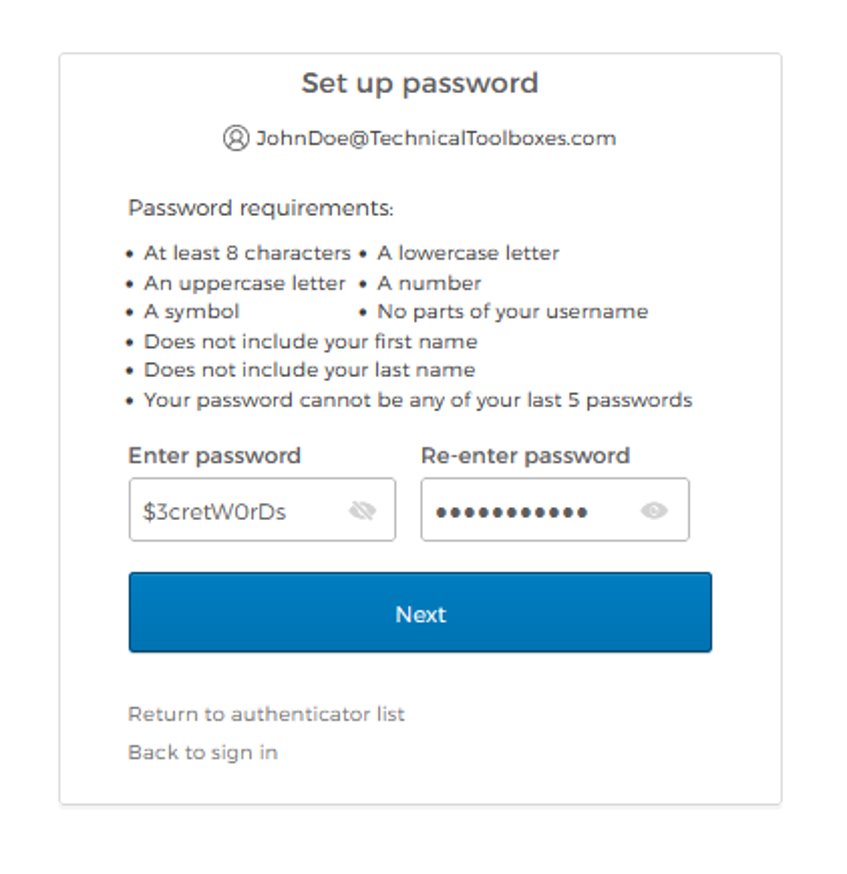Focus the Re-enter password masked field
This screenshot has height=874, width=847.
tap(555, 509)
